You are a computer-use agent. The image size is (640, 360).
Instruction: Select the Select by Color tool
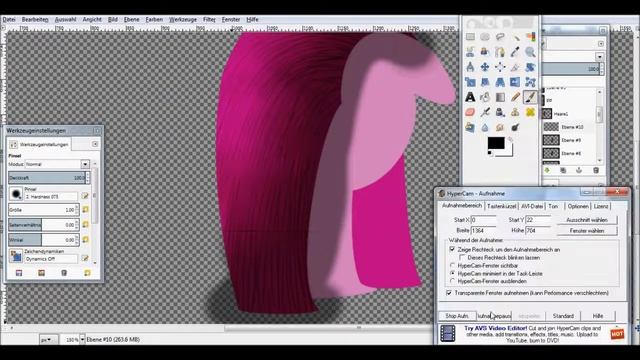coord(530,37)
